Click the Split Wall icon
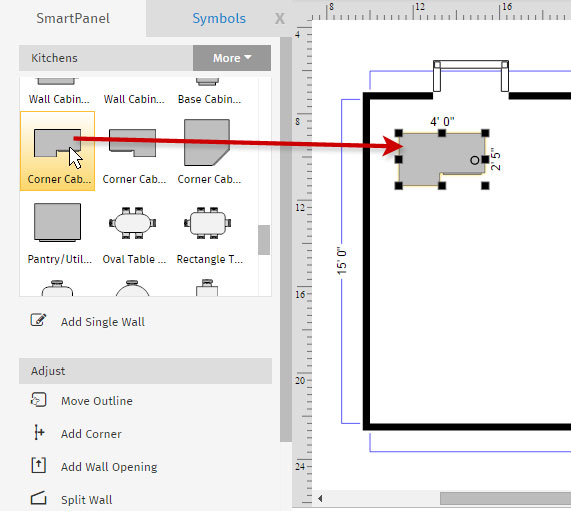The image size is (571, 511). (x=38, y=498)
